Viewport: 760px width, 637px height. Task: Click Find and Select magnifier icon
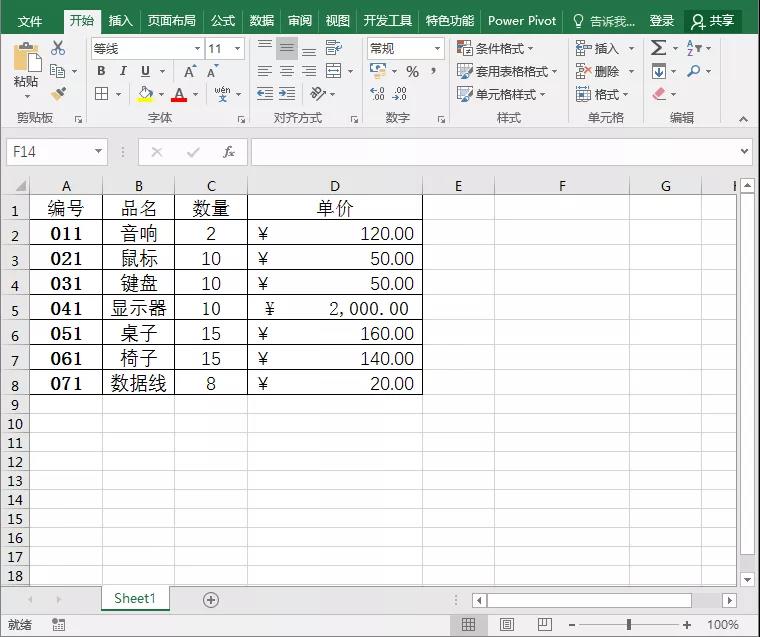[x=694, y=71]
